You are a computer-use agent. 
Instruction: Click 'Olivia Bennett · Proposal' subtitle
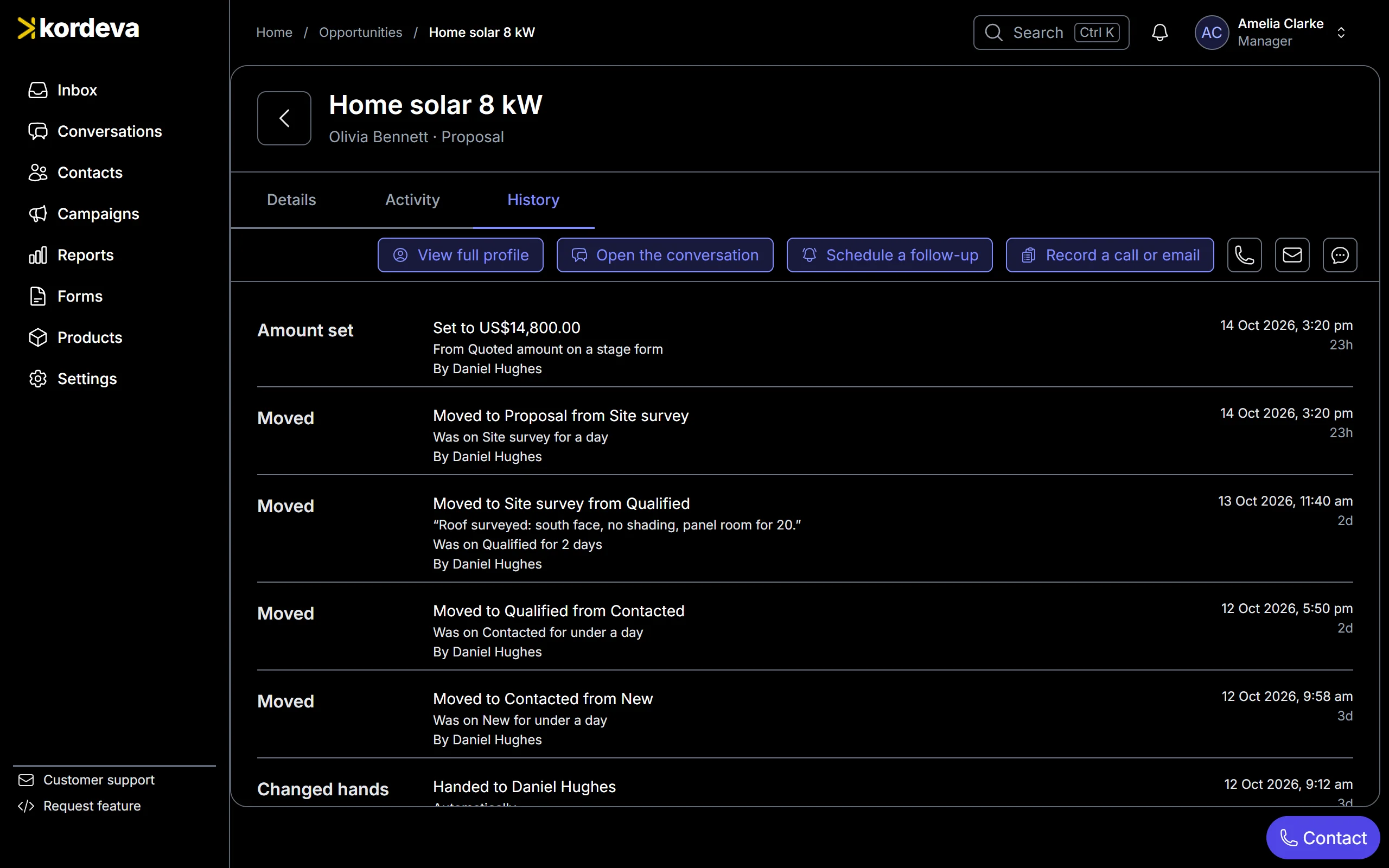click(416, 137)
